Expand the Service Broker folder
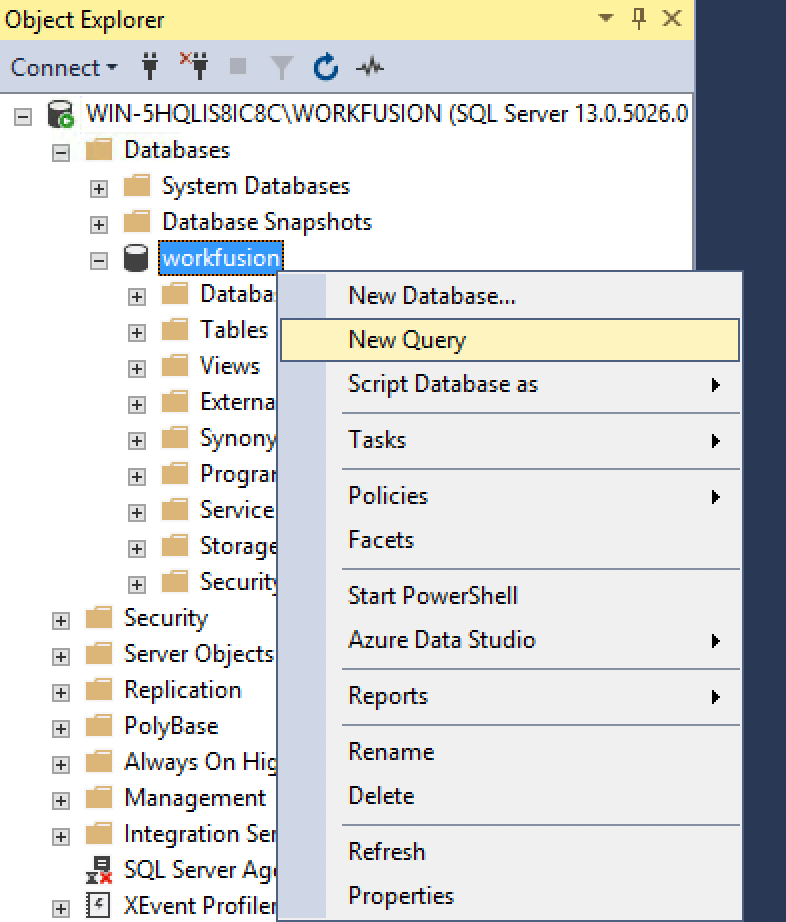Image resolution: width=786 pixels, height=922 pixels. point(137,512)
